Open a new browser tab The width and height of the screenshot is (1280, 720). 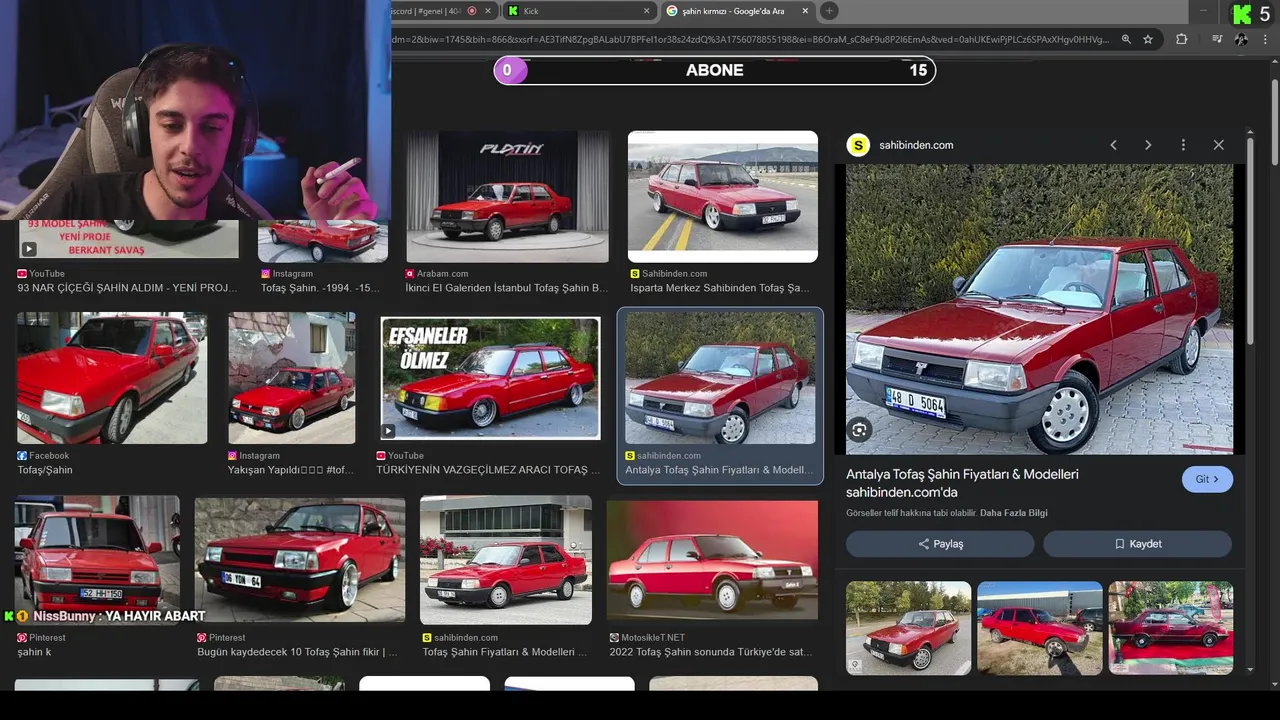click(x=829, y=11)
